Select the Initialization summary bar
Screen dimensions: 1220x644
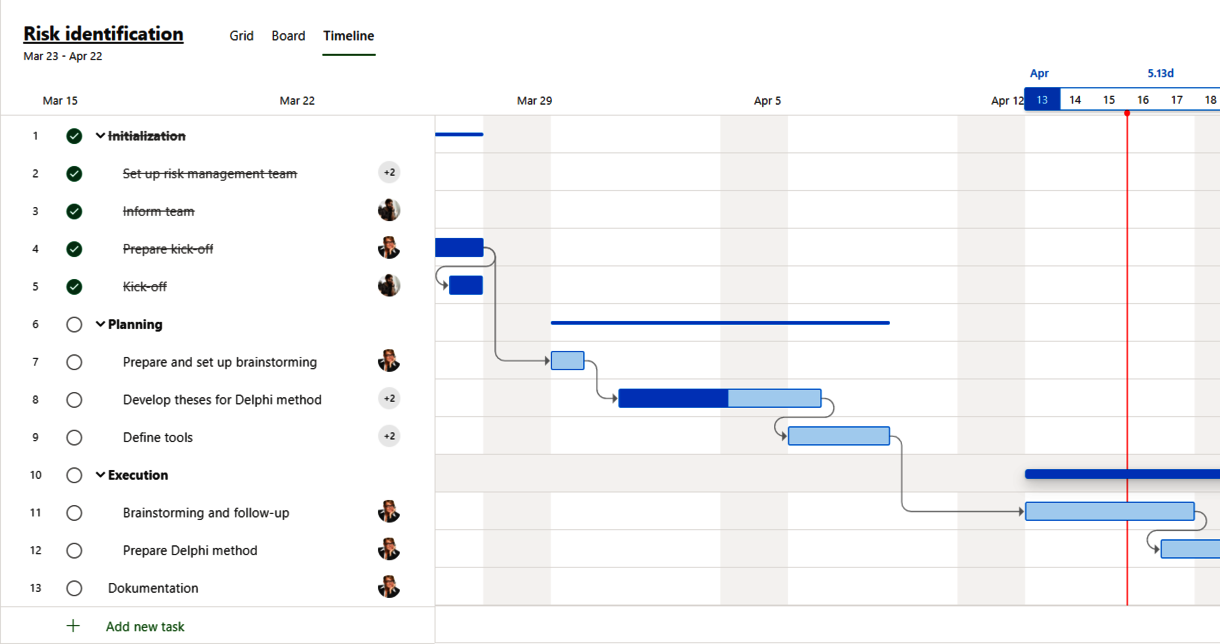pyautogui.click(x=460, y=134)
